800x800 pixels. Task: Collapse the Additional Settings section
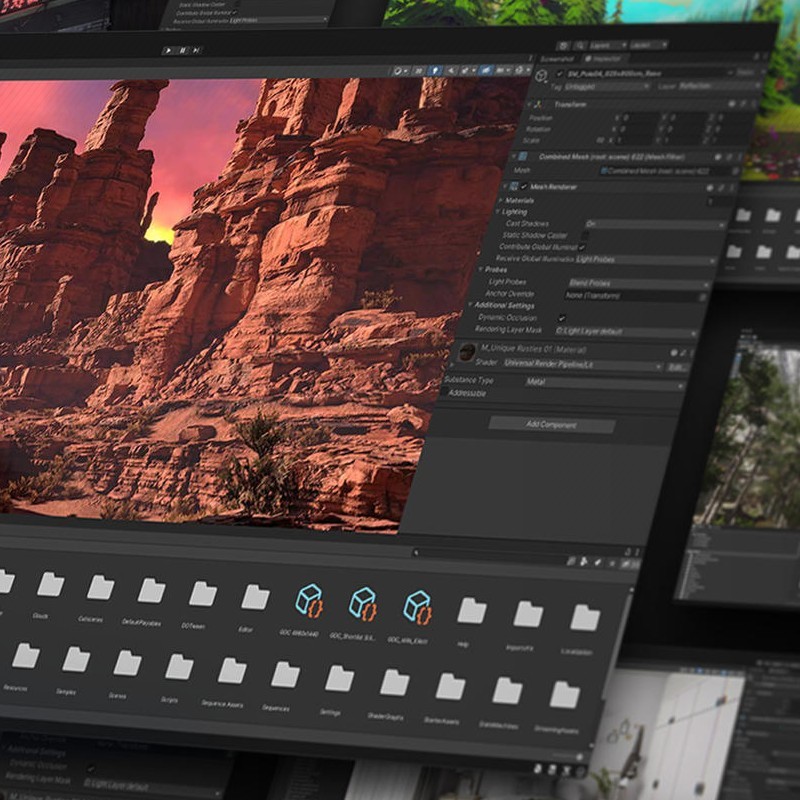pyautogui.click(x=470, y=305)
